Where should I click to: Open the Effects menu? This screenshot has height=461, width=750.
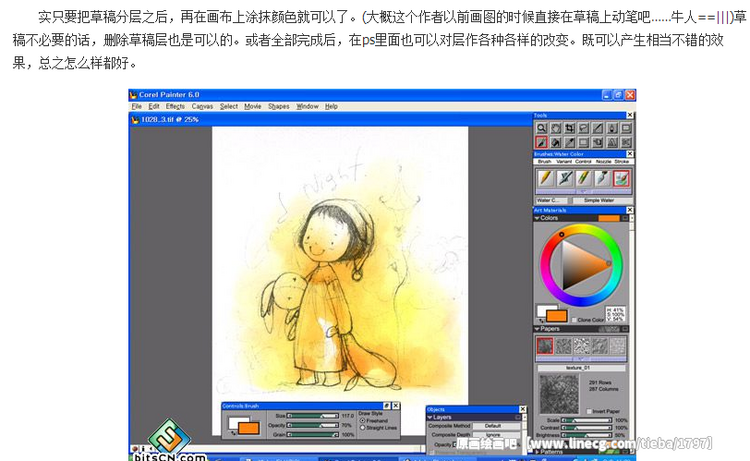pyautogui.click(x=175, y=106)
